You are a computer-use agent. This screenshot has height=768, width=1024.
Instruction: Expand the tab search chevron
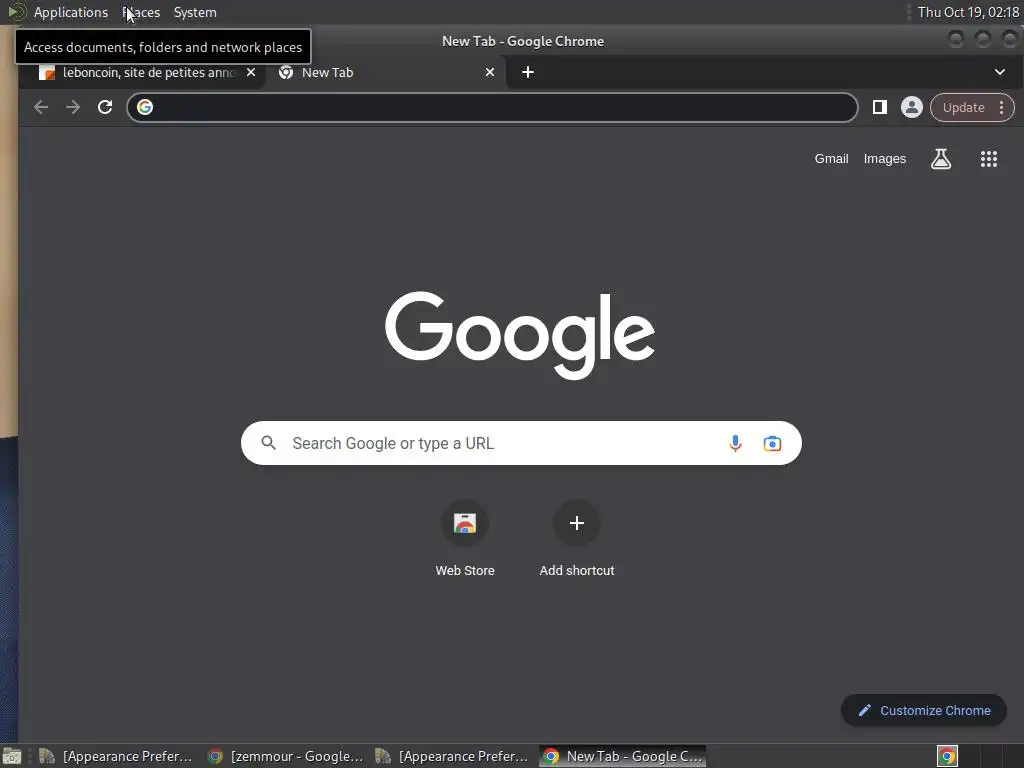tap(999, 72)
